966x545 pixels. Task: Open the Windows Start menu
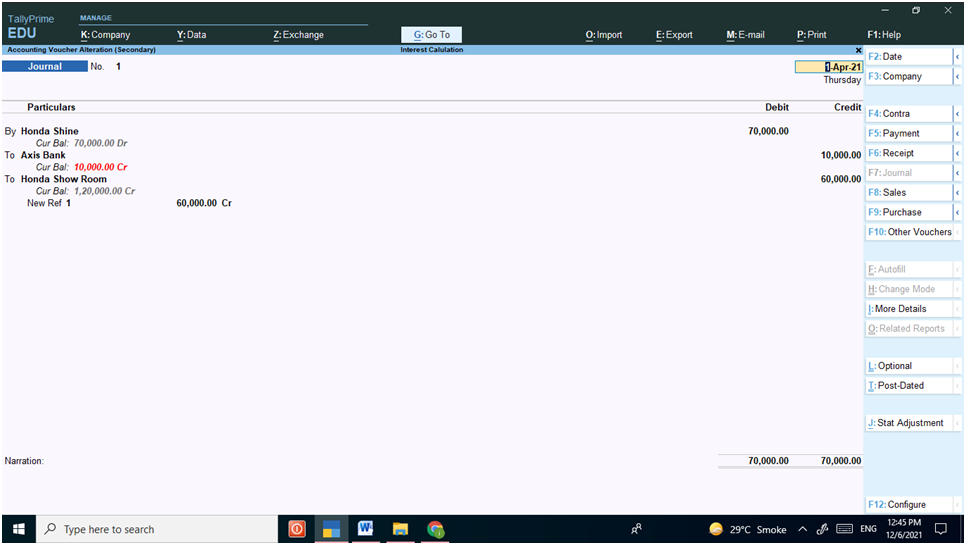19,529
